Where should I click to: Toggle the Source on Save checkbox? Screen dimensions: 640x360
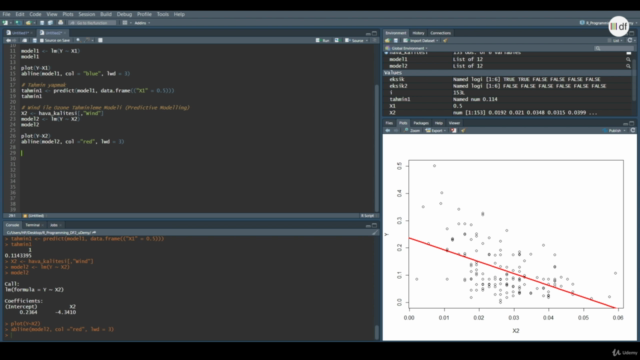[x=42, y=40]
